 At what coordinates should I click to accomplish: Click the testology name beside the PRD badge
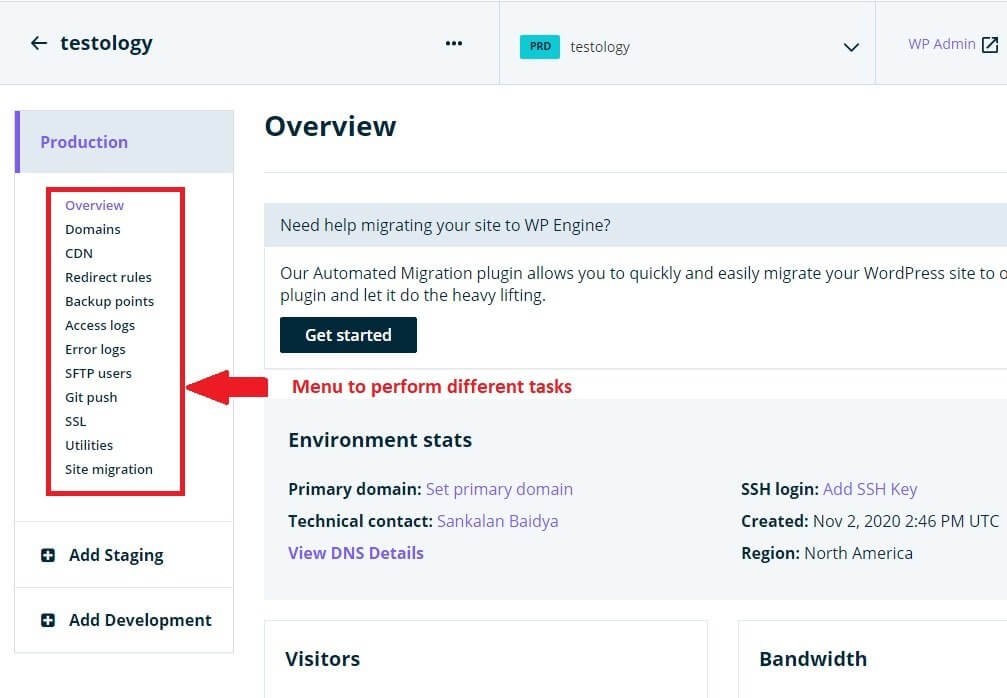point(600,47)
